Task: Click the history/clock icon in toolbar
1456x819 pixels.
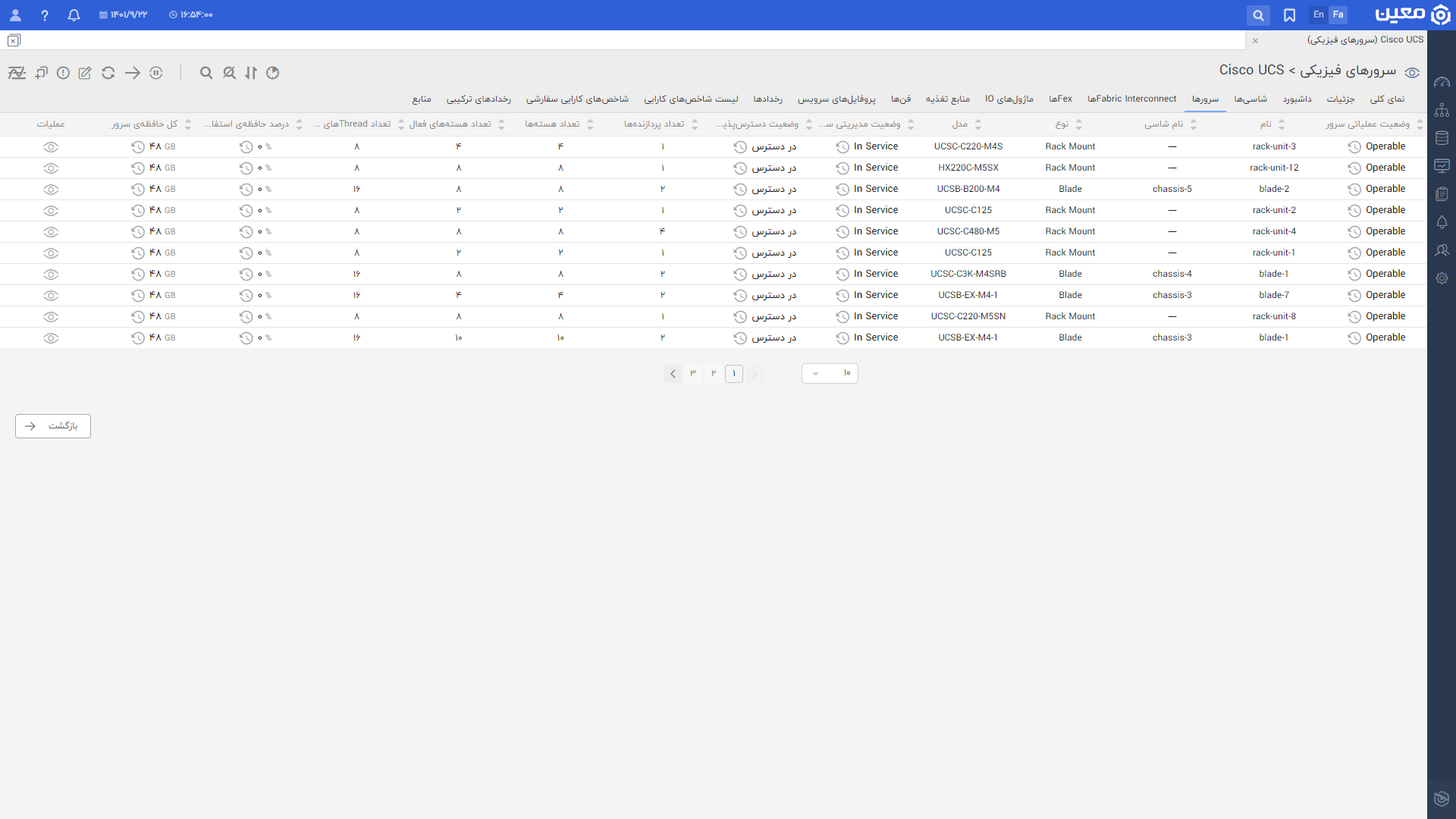Action: (x=272, y=72)
